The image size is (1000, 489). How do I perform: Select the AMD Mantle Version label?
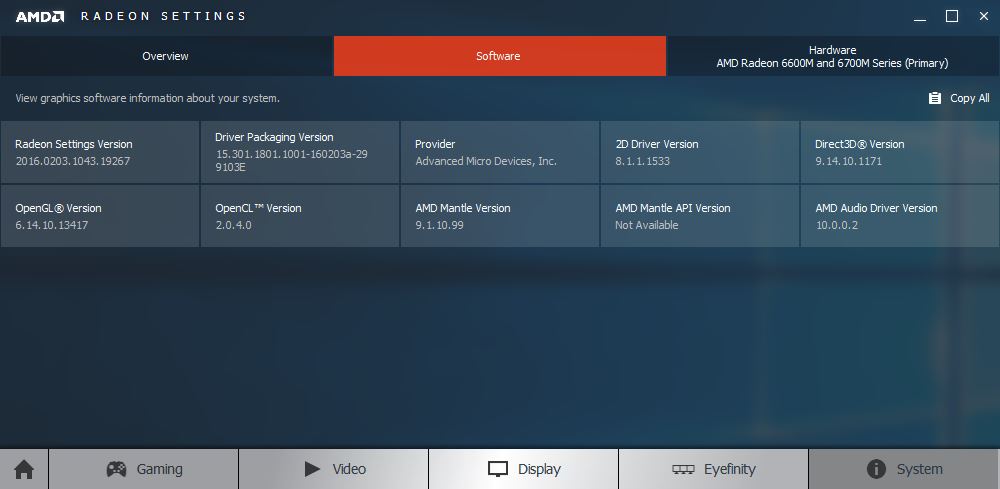(463, 208)
